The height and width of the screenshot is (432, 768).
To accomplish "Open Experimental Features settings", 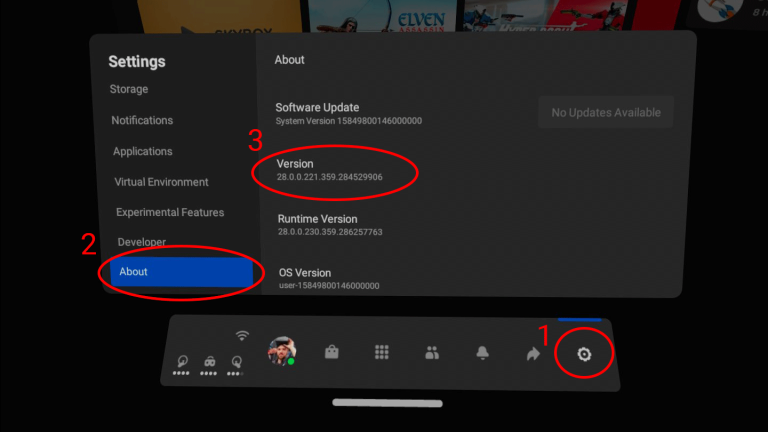I will point(170,212).
